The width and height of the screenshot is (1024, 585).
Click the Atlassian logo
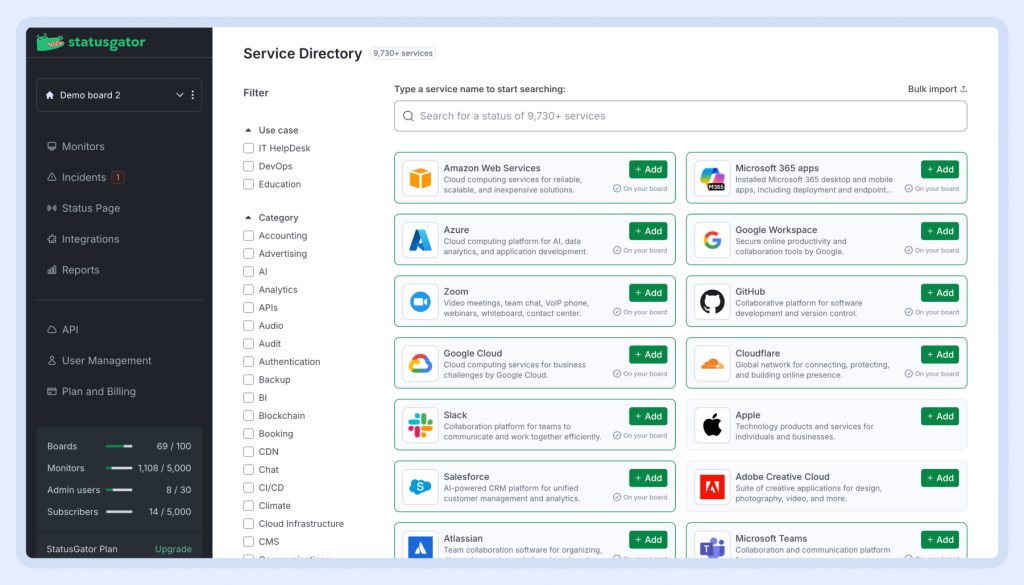(420, 546)
